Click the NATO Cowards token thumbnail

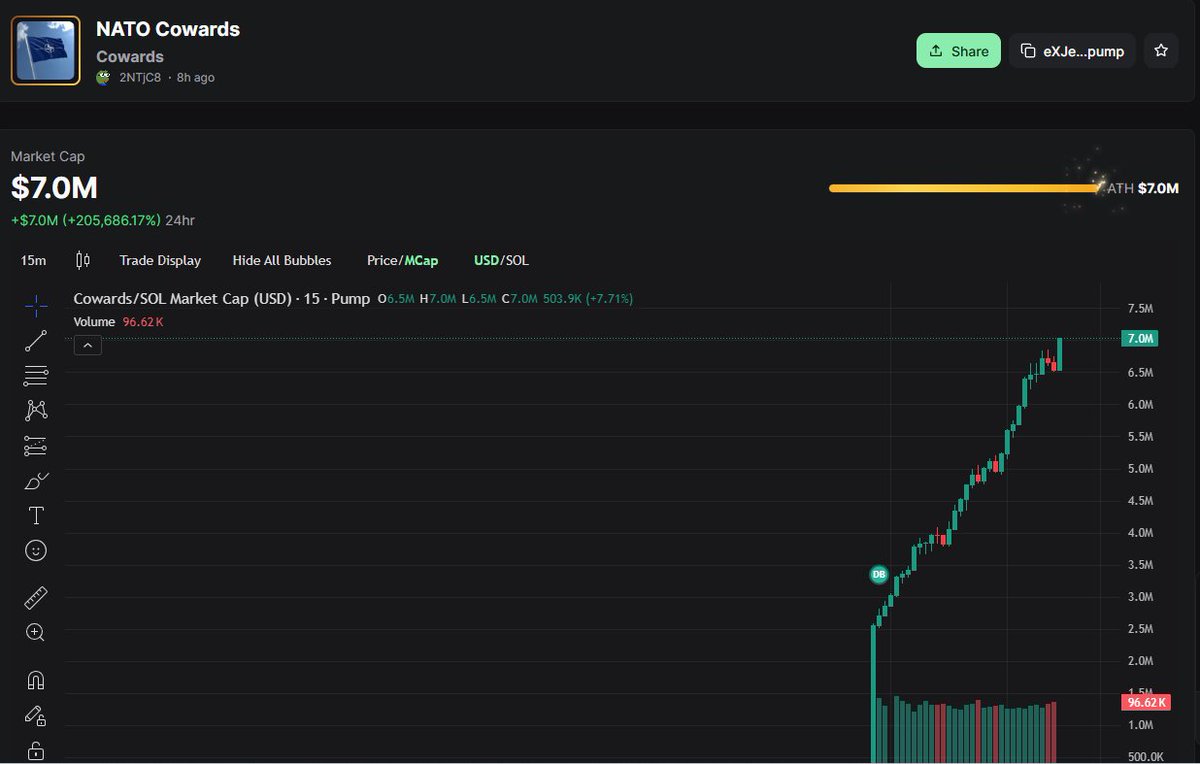pyautogui.click(x=45, y=51)
